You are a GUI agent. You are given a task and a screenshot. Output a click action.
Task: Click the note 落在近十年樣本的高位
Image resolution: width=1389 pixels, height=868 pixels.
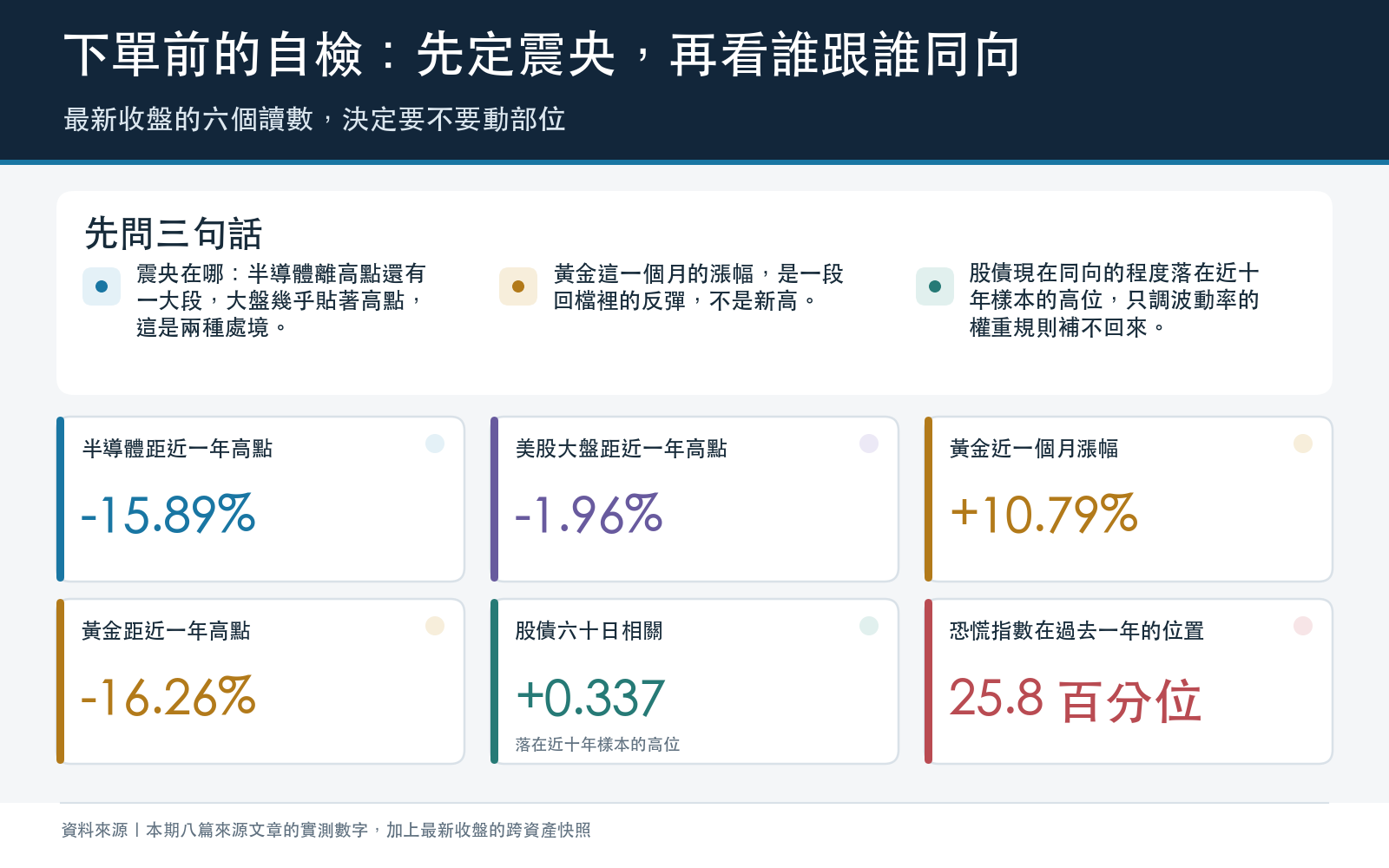pos(597,745)
